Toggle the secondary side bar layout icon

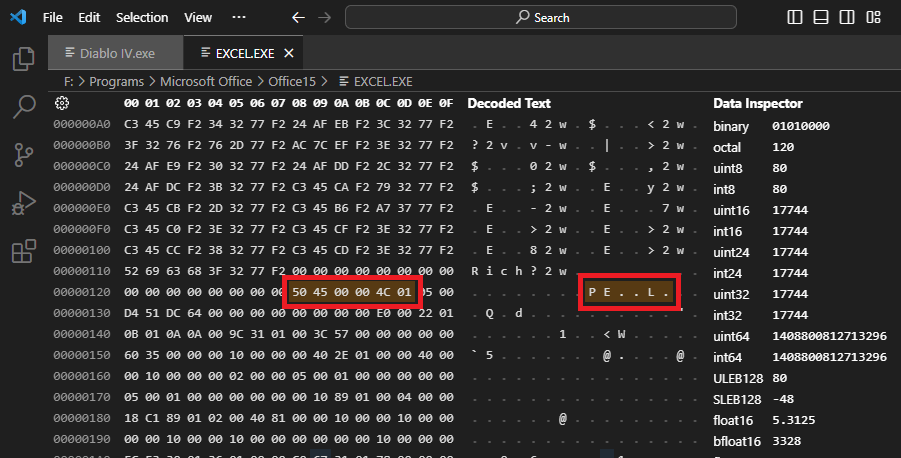pyautogui.click(x=847, y=17)
